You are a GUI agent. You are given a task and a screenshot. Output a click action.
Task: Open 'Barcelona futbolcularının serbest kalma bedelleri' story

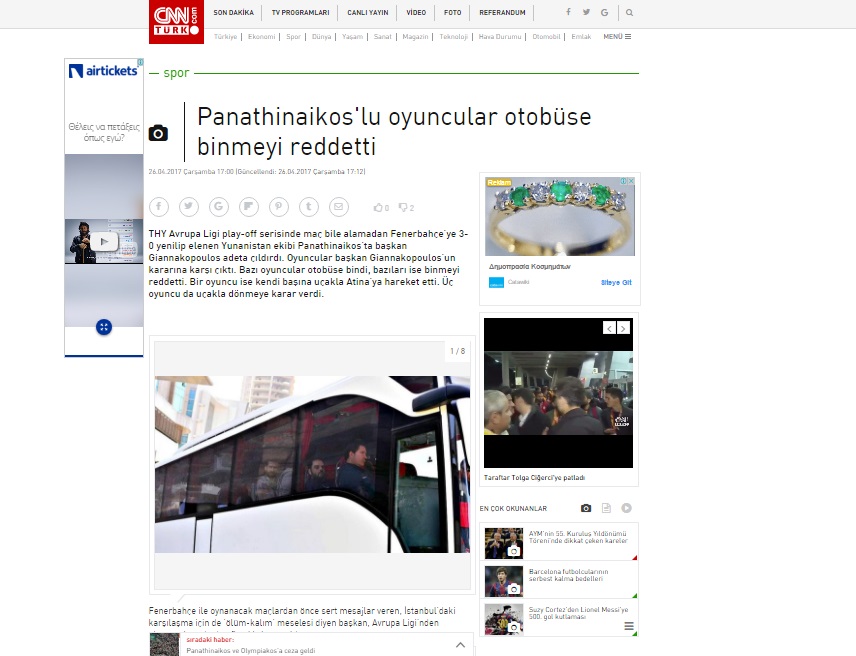(x=568, y=575)
